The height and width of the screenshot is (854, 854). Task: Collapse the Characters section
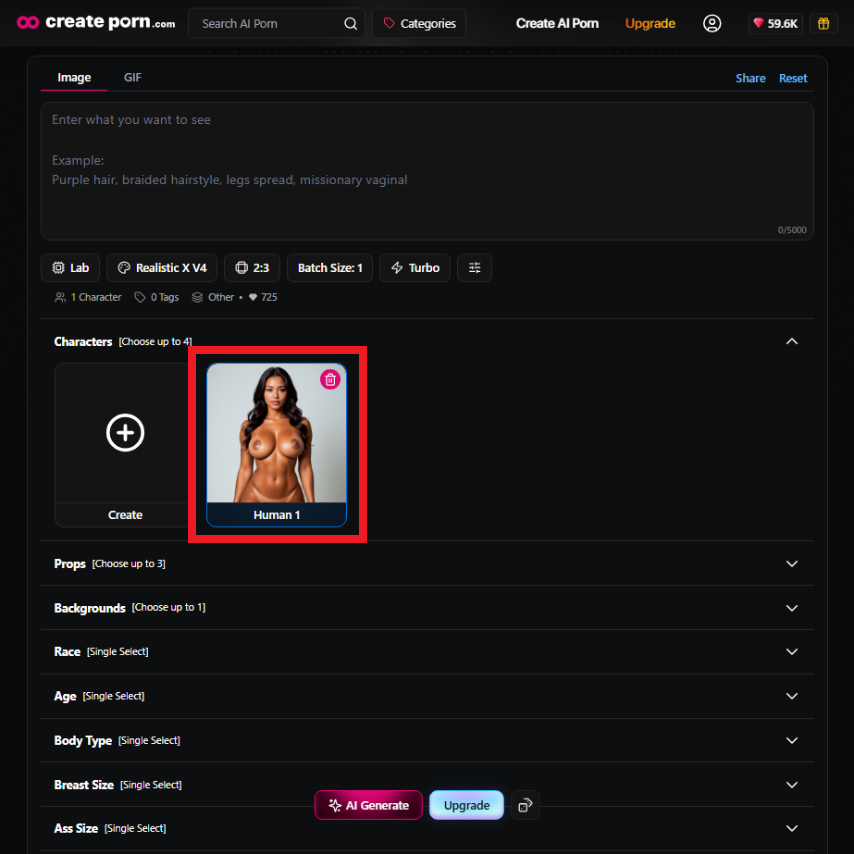(x=792, y=341)
